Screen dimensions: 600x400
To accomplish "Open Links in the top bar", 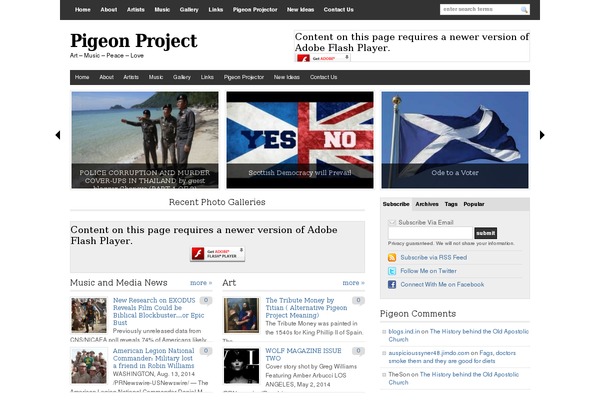I will (216, 10).
